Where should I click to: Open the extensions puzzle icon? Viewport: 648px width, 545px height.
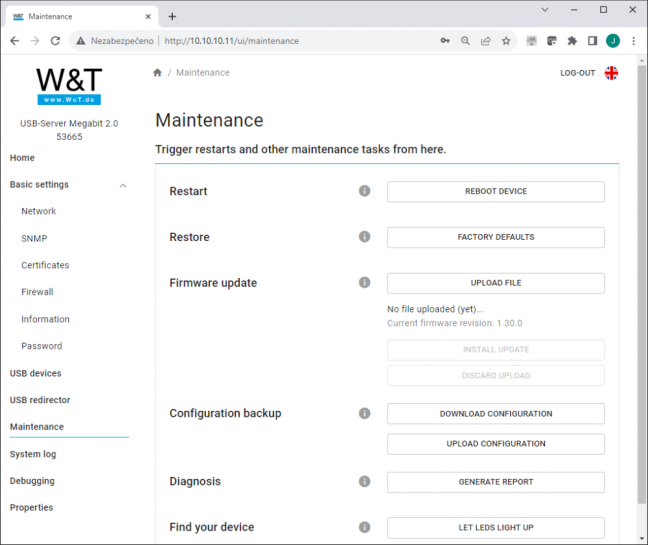[572, 40]
